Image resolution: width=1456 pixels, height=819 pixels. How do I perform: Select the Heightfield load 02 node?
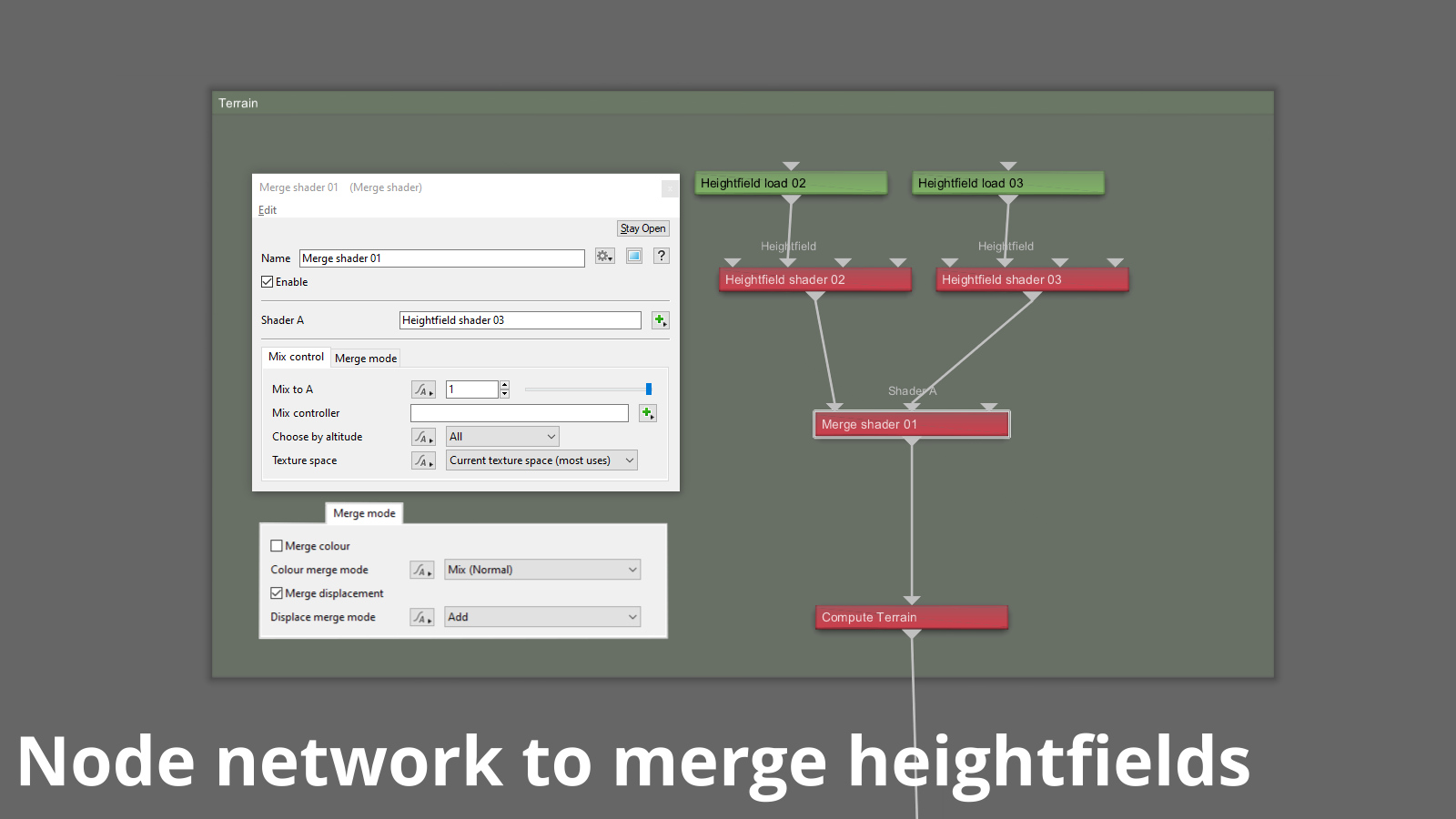click(791, 183)
